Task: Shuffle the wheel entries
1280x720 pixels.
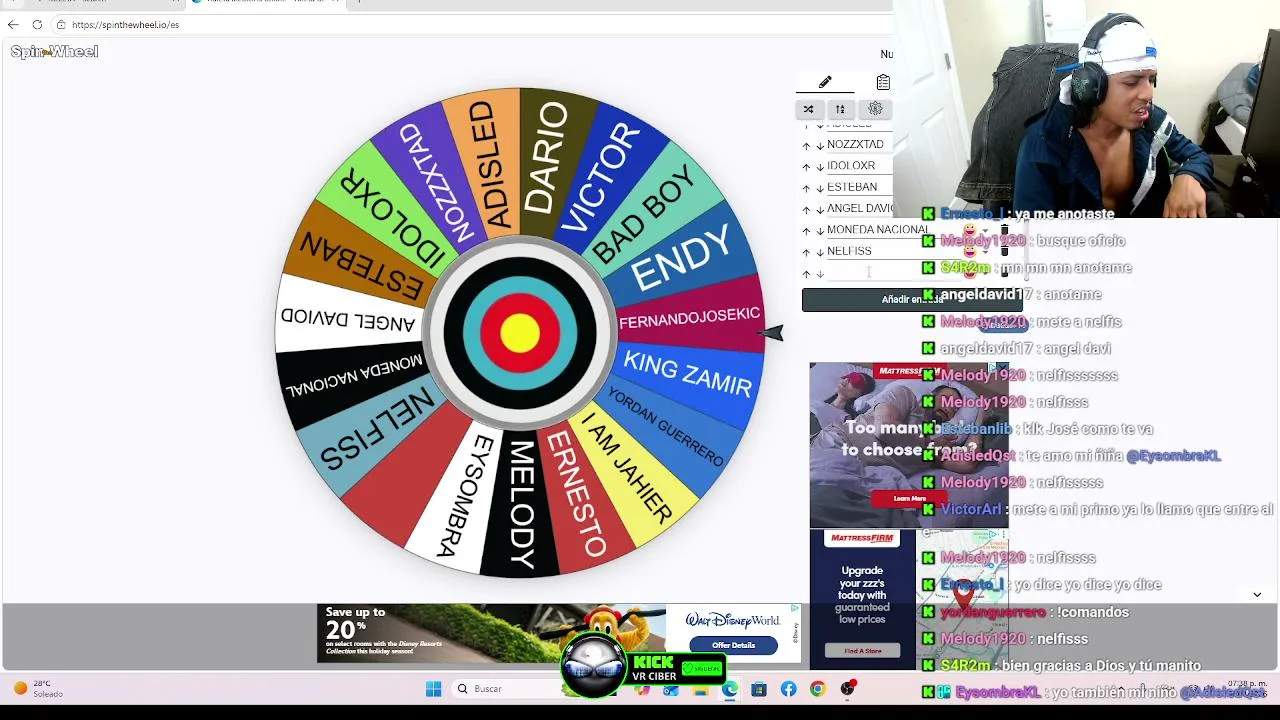Action: click(808, 109)
